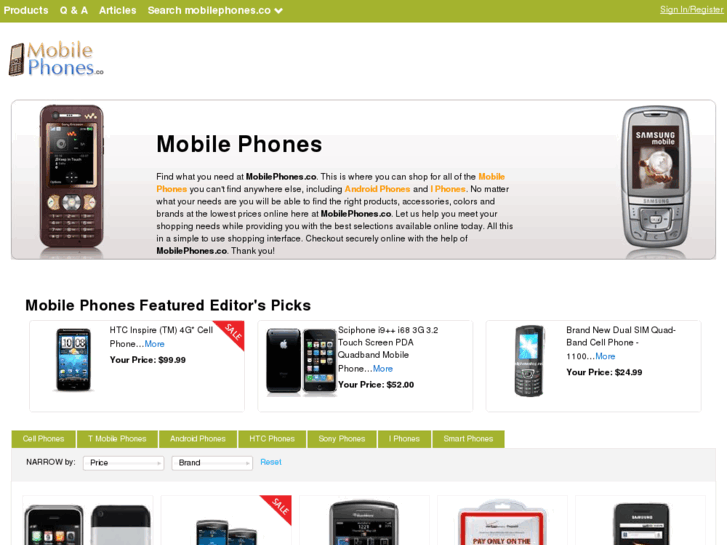Open the Products menu

click(26, 10)
